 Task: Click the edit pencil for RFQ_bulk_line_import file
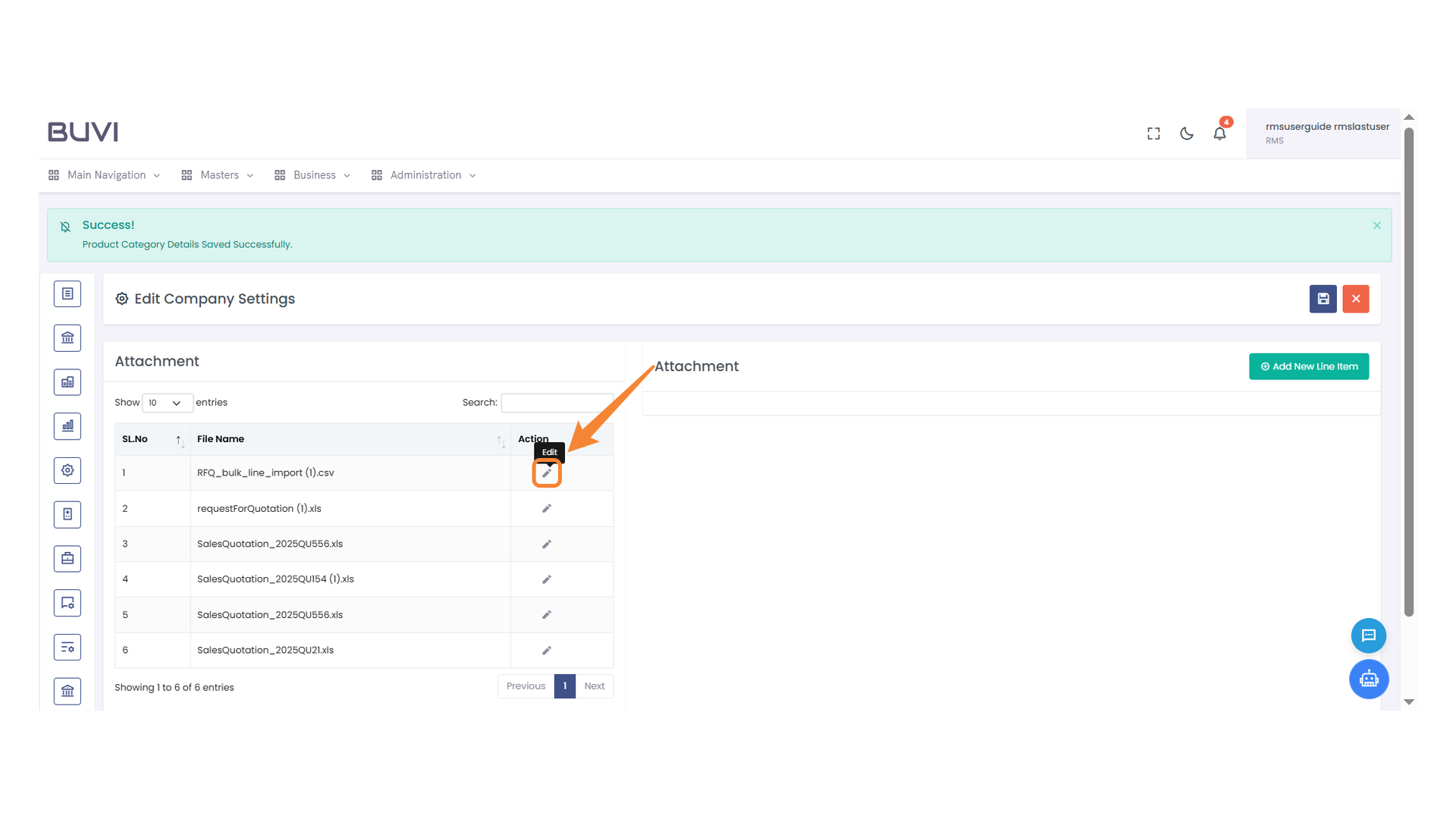point(547,473)
